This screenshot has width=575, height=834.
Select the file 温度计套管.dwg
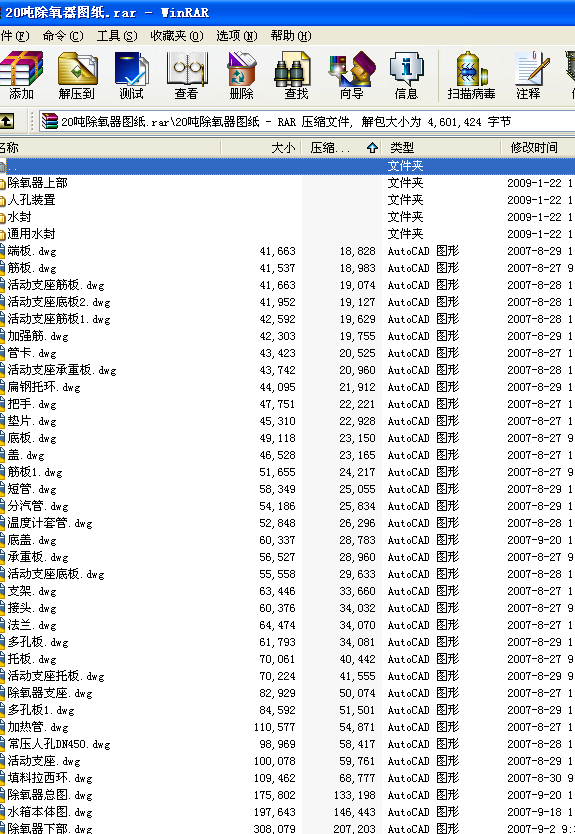coord(49,523)
